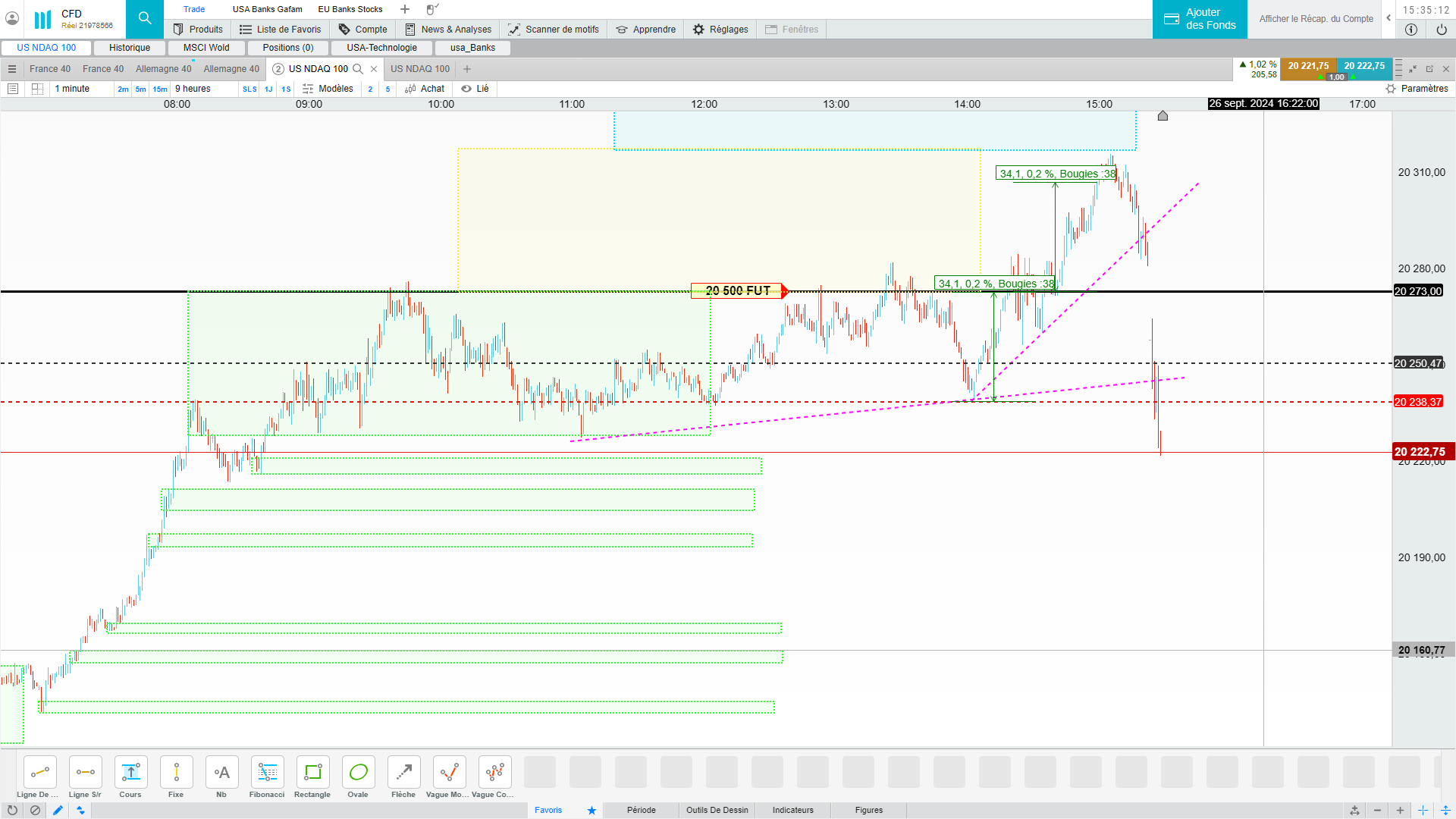Open the search magnifier in header
This screenshot has height=819, width=1456.
145,19
